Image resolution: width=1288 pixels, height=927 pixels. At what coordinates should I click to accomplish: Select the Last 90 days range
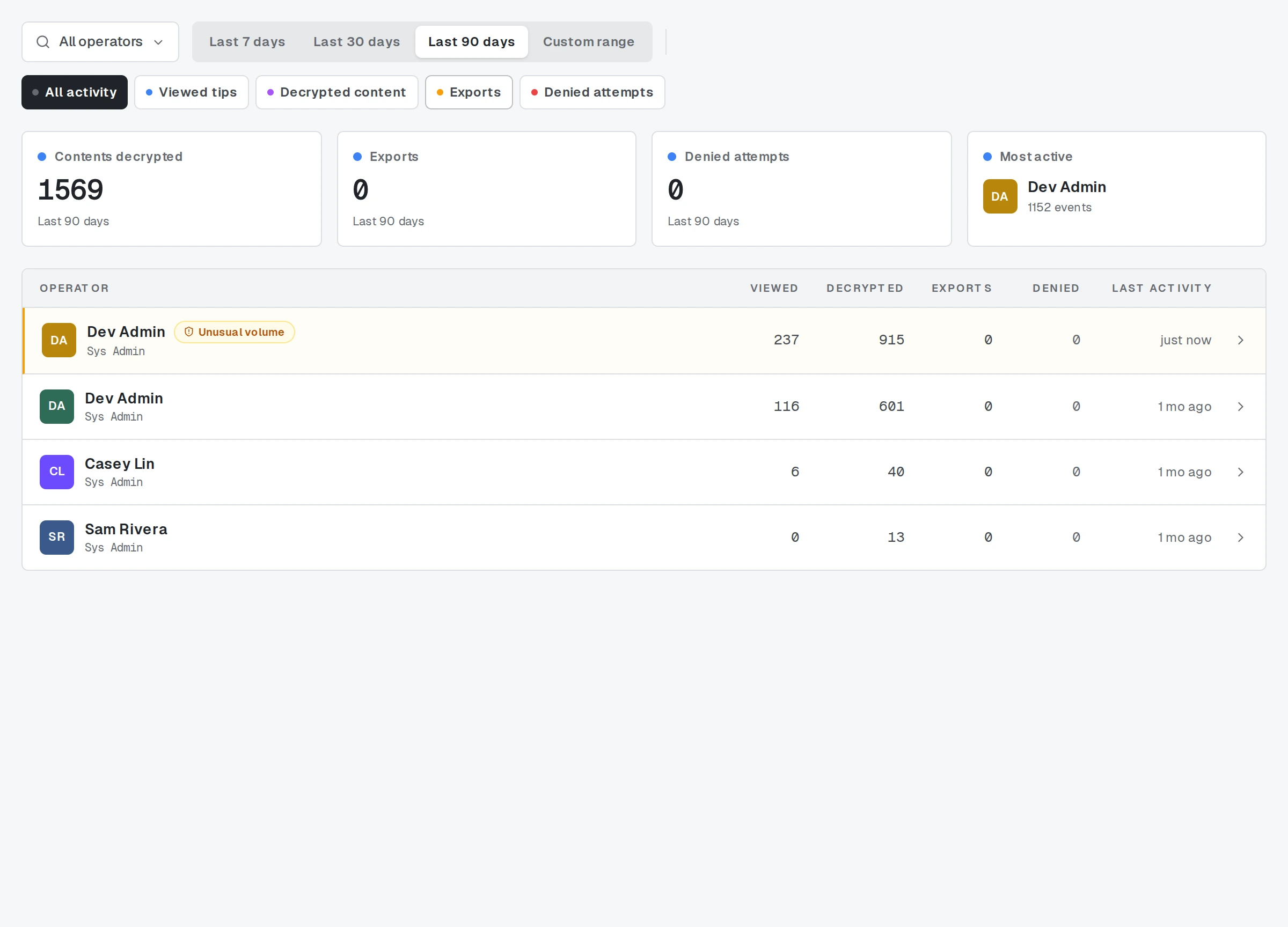[471, 42]
